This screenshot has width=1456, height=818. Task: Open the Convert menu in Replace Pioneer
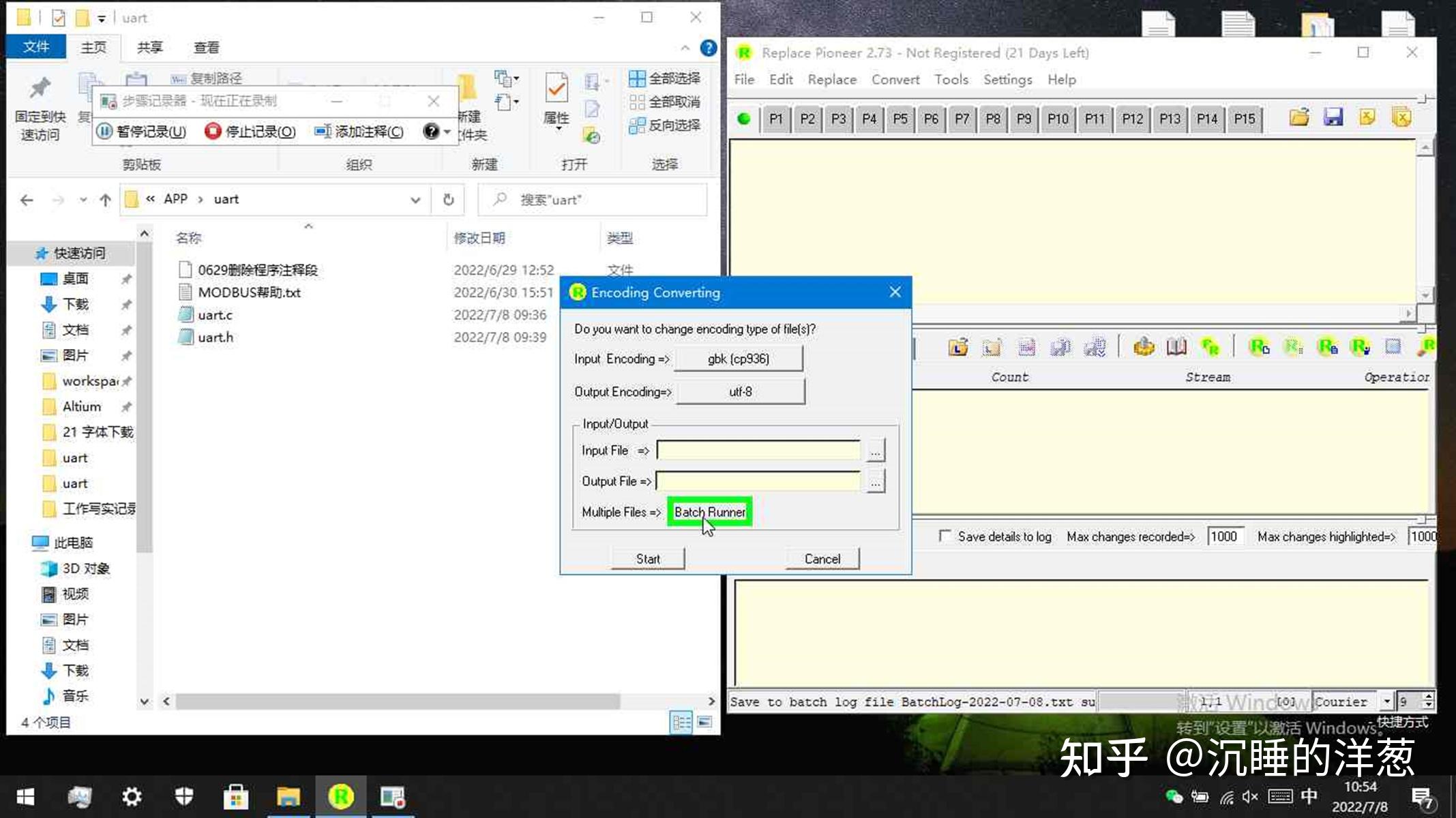click(x=895, y=80)
